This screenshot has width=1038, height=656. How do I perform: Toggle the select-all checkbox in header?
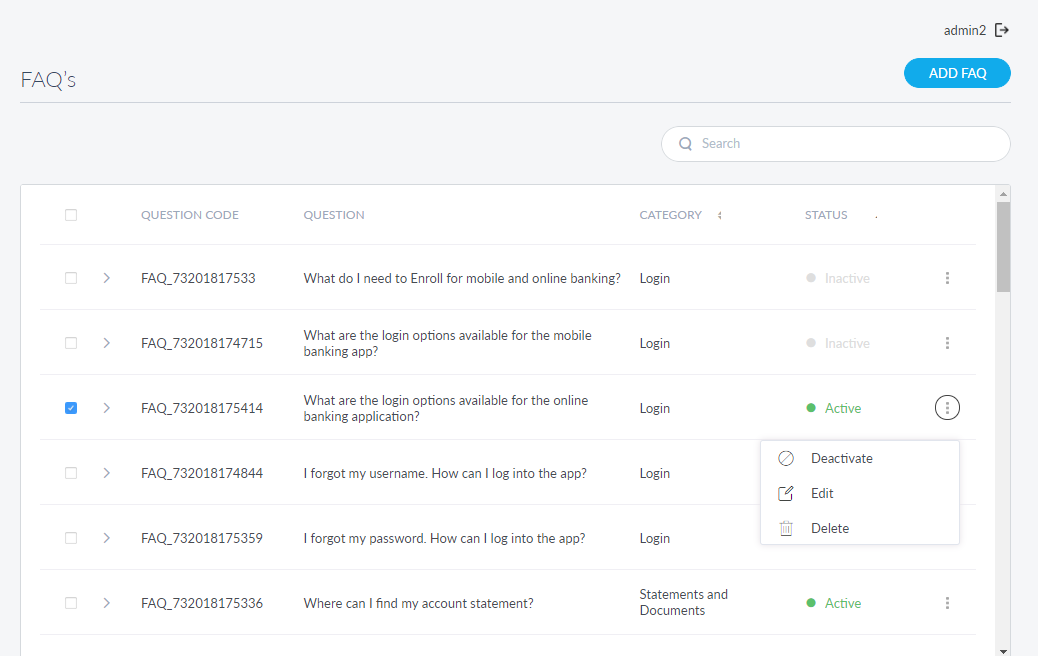[71, 215]
